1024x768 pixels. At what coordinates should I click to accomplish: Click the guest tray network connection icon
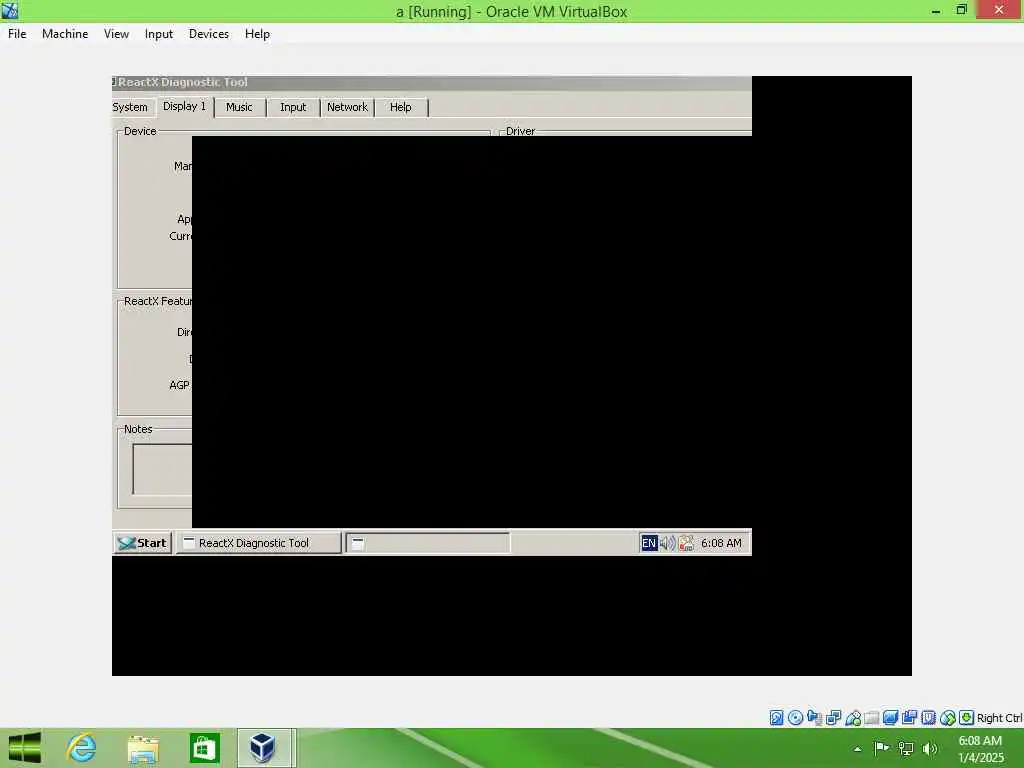click(686, 543)
